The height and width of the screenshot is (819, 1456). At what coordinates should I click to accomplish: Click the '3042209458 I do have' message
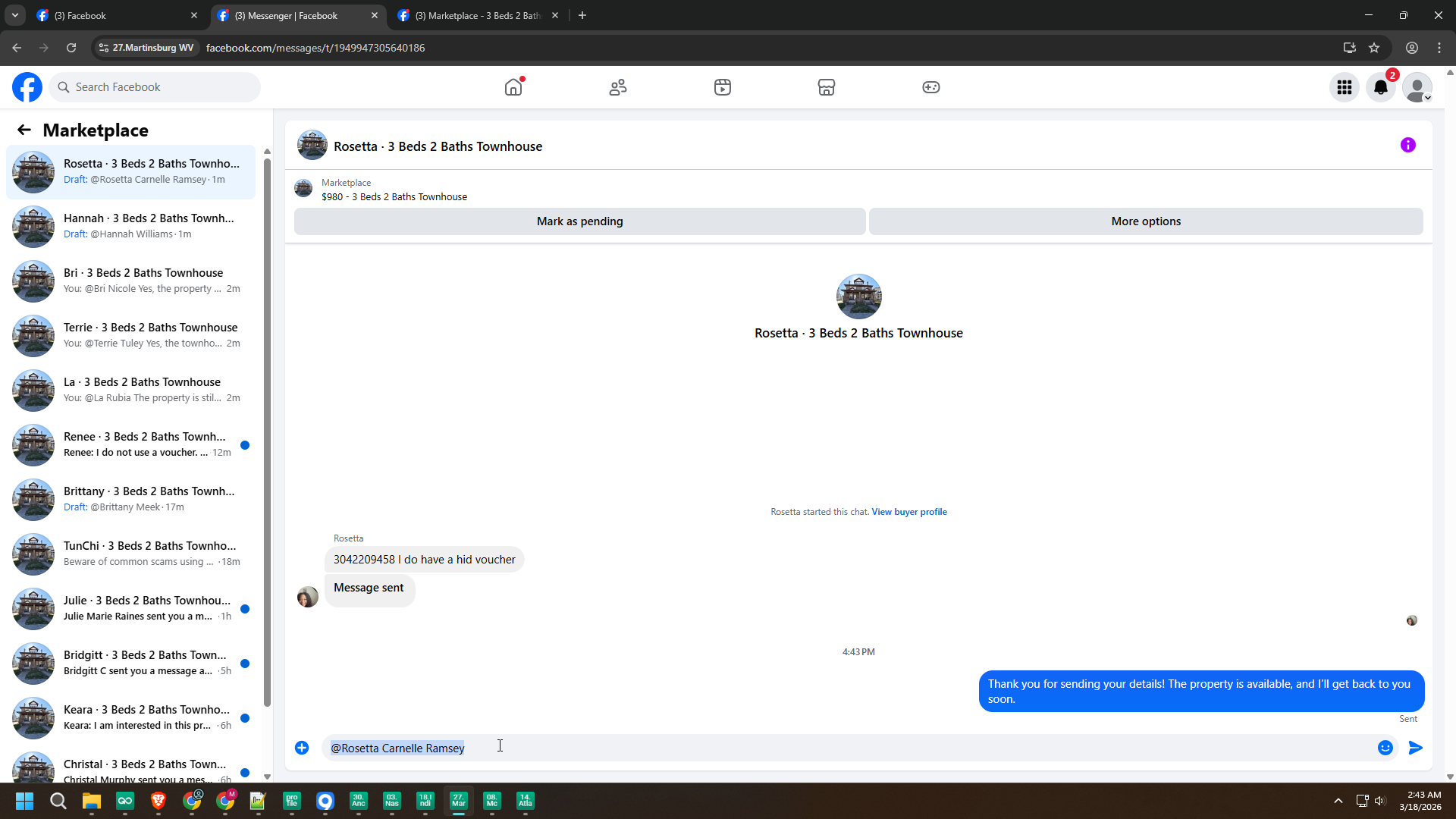(x=425, y=560)
